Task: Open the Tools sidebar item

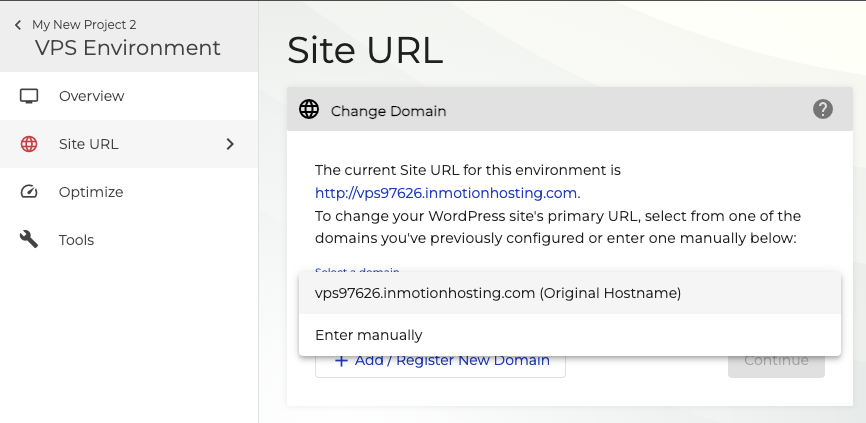Action: coord(77,240)
